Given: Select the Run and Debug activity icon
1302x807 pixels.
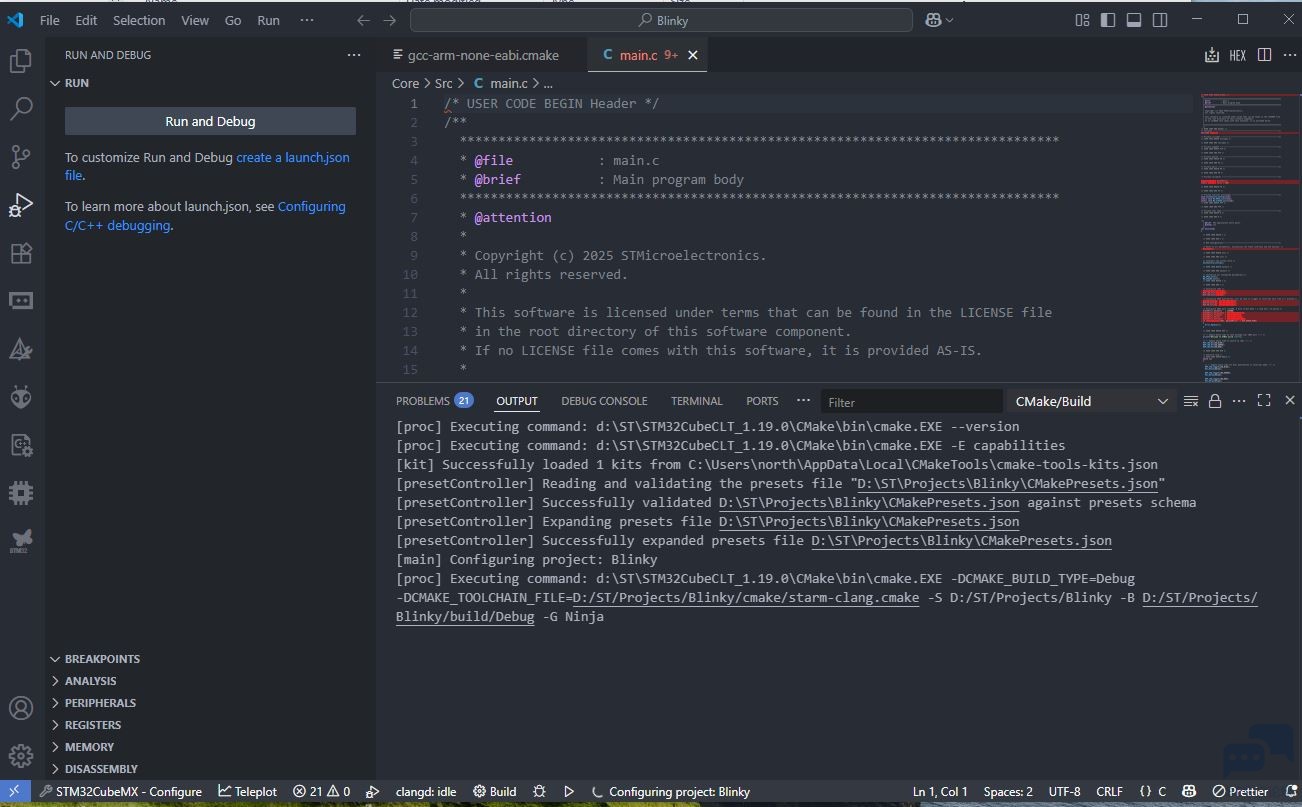Looking at the screenshot, I should pyautogui.click(x=21, y=205).
